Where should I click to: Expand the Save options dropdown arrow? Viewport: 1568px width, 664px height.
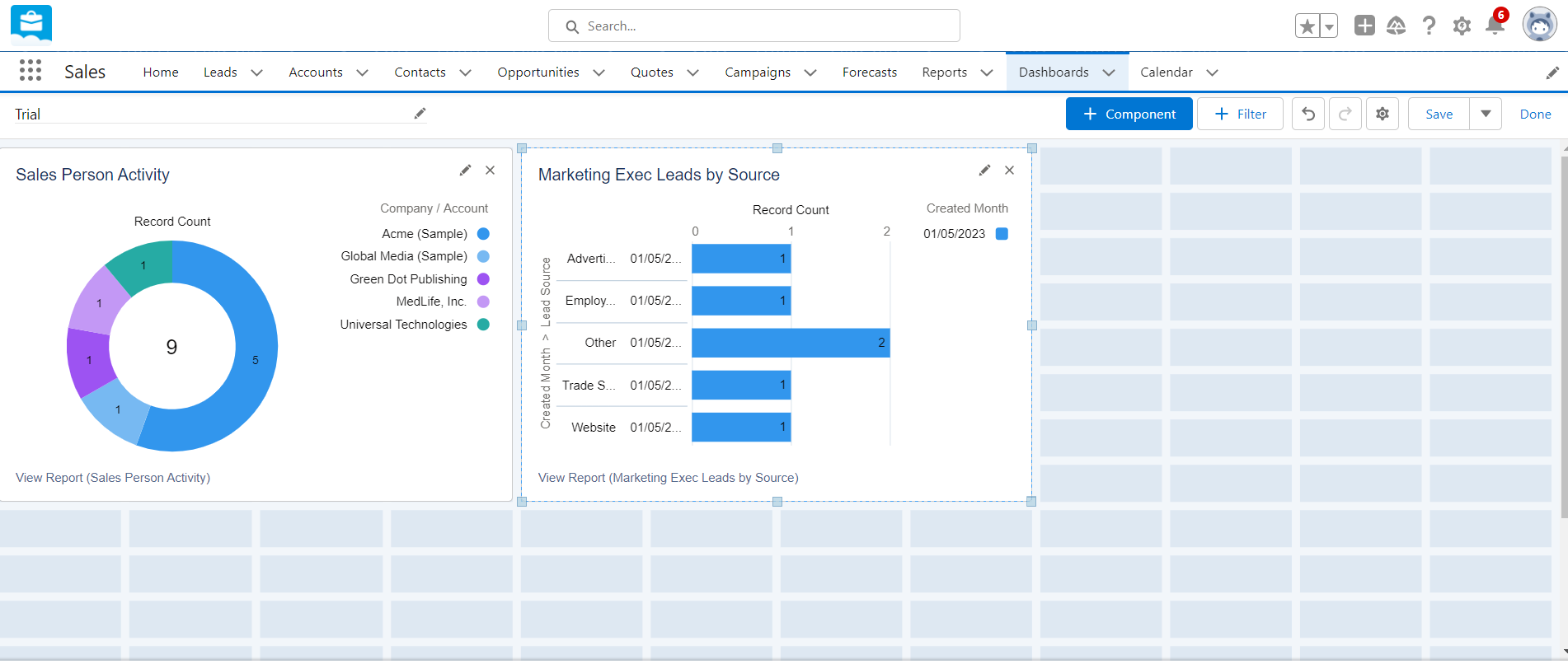tap(1485, 115)
